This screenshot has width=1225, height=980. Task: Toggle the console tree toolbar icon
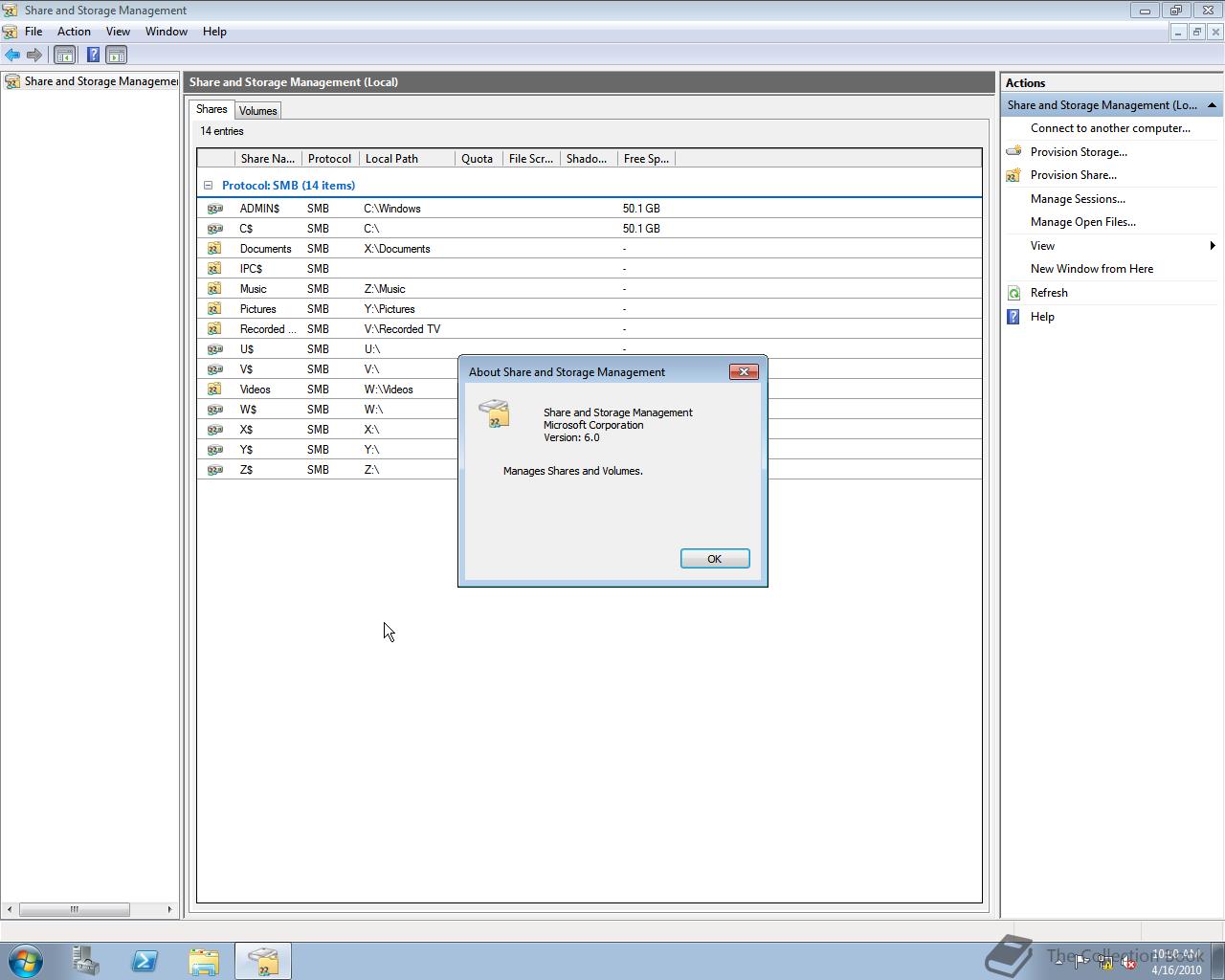tap(65, 56)
